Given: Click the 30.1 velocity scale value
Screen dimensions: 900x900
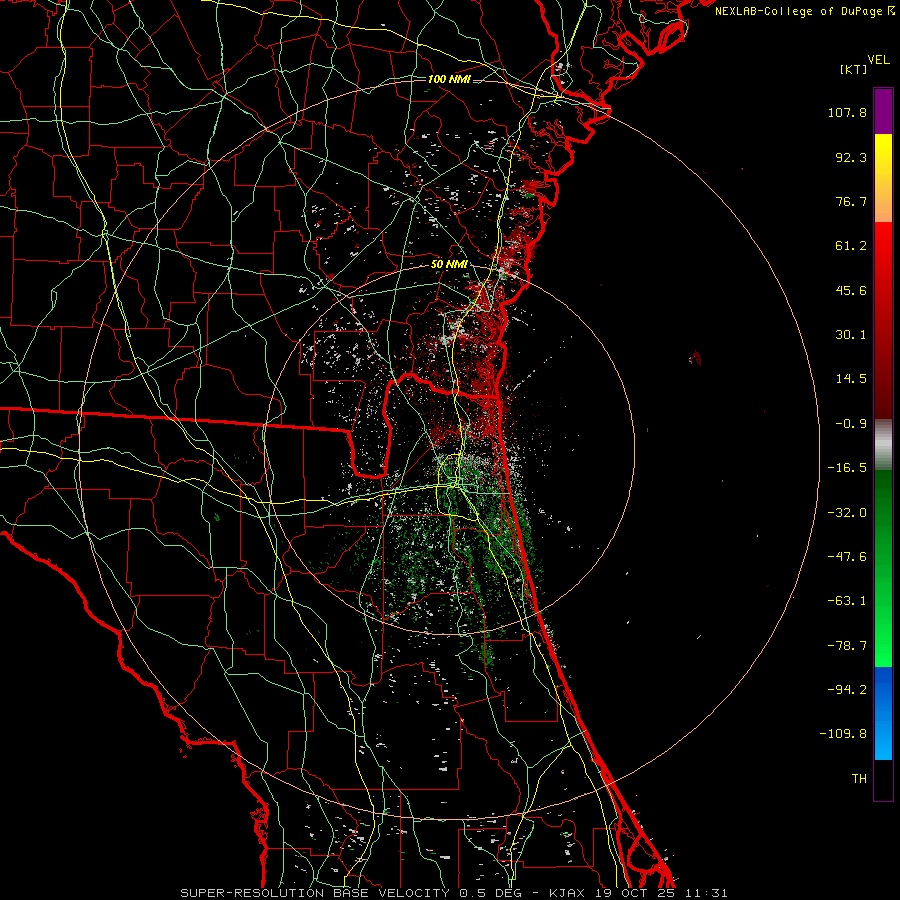Looking at the screenshot, I should pos(851,335).
